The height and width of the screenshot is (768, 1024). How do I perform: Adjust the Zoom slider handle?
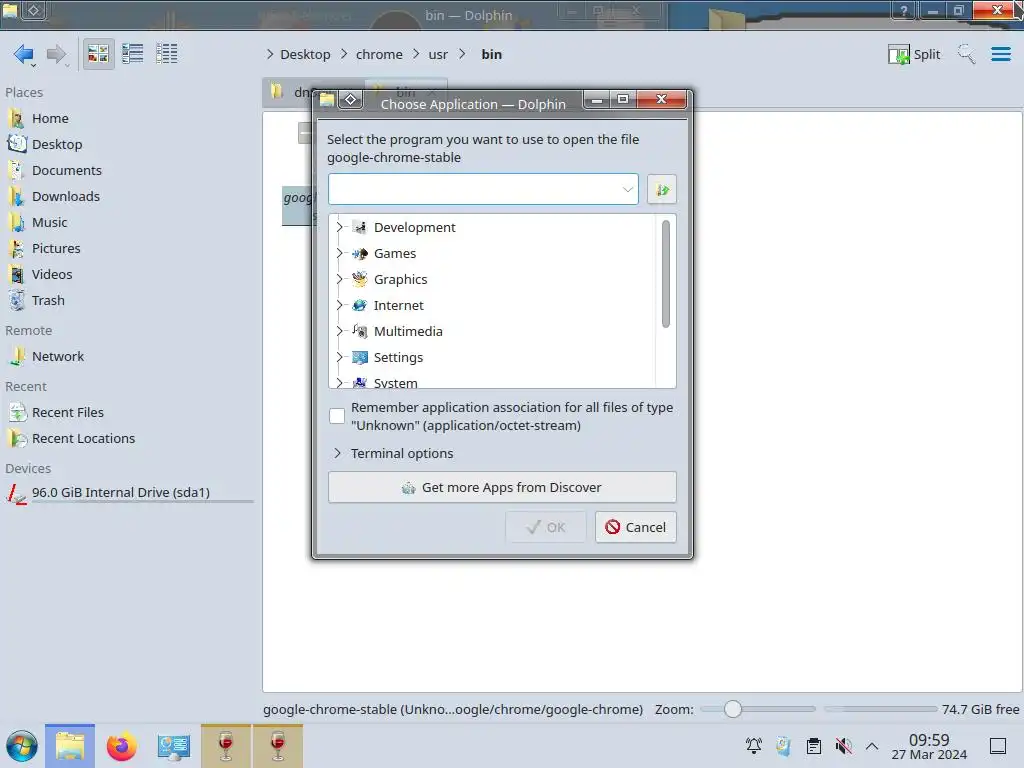[x=733, y=709]
